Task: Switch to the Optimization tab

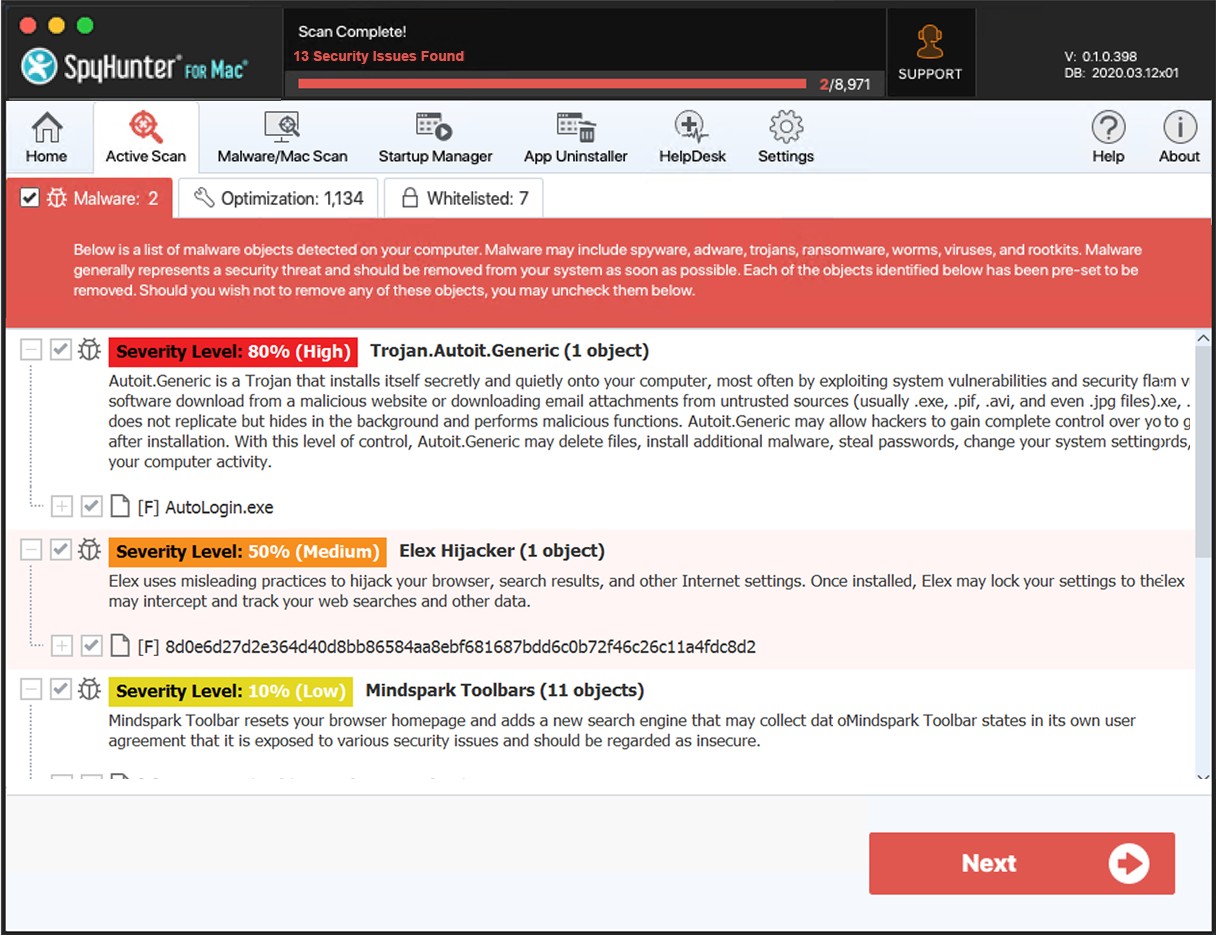Action: point(278,197)
